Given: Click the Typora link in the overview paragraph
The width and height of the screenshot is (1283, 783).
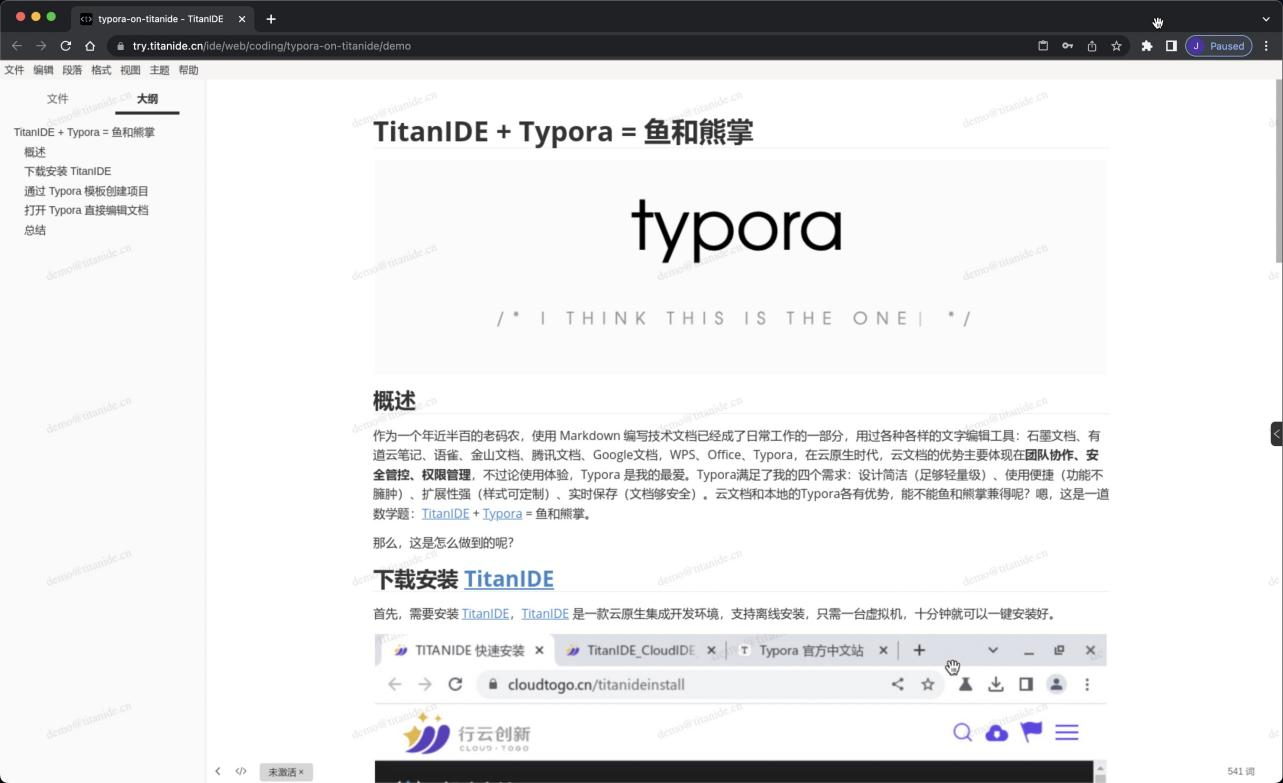Looking at the screenshot, I should click(502, 513).
